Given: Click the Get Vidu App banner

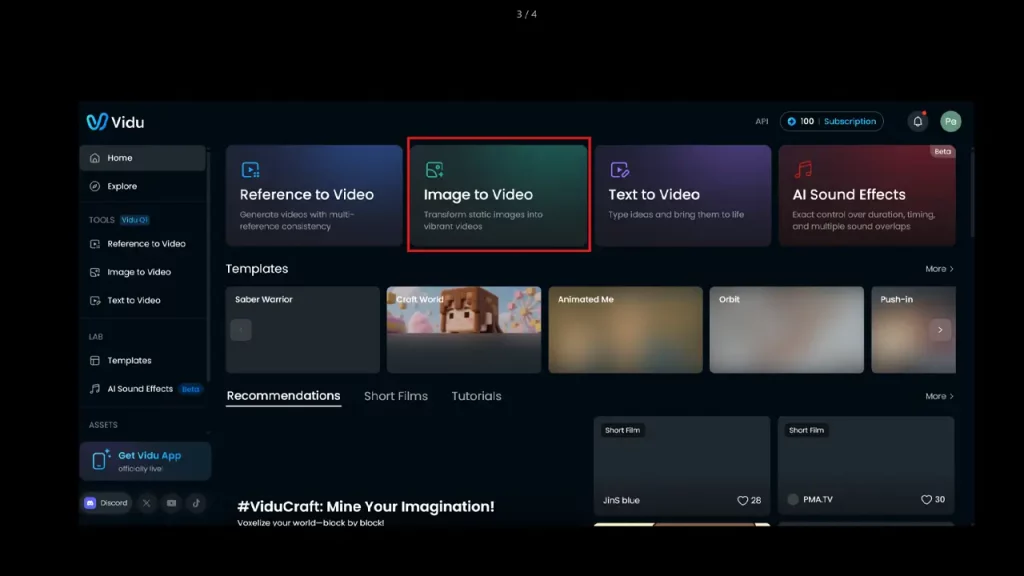Looking at the screenshot, I should click(x=145, y=461).
